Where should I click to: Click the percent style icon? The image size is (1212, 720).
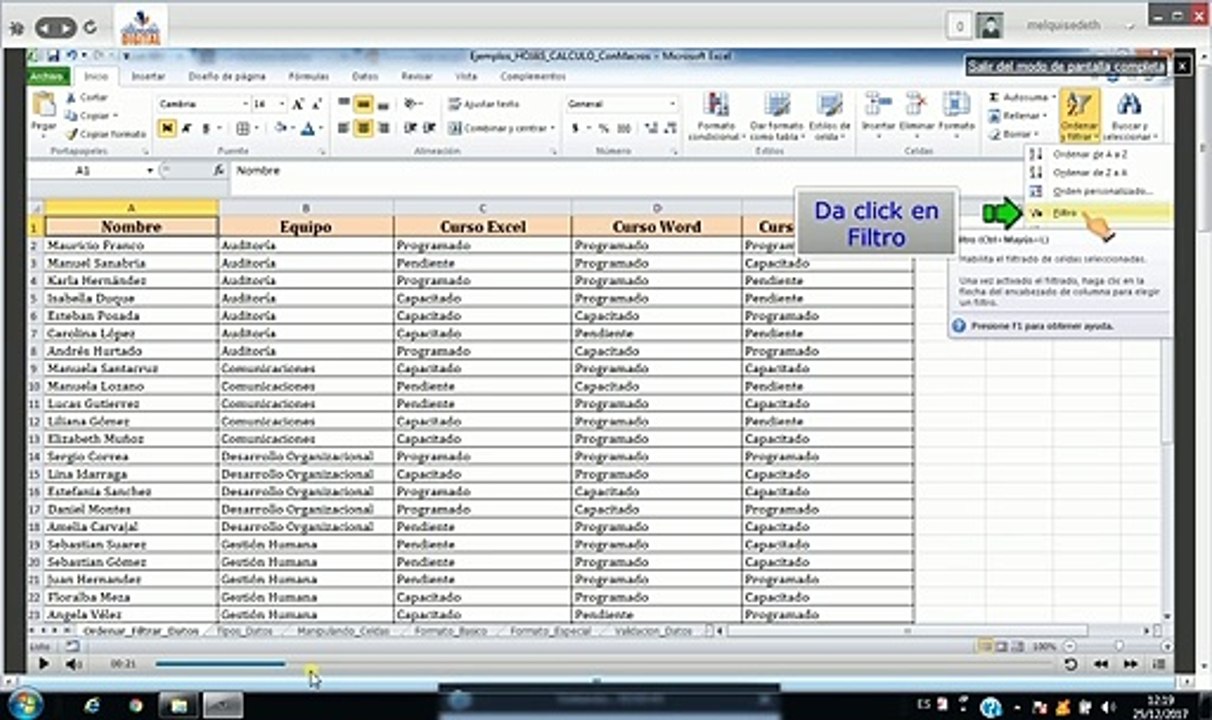tap(604, 128)
